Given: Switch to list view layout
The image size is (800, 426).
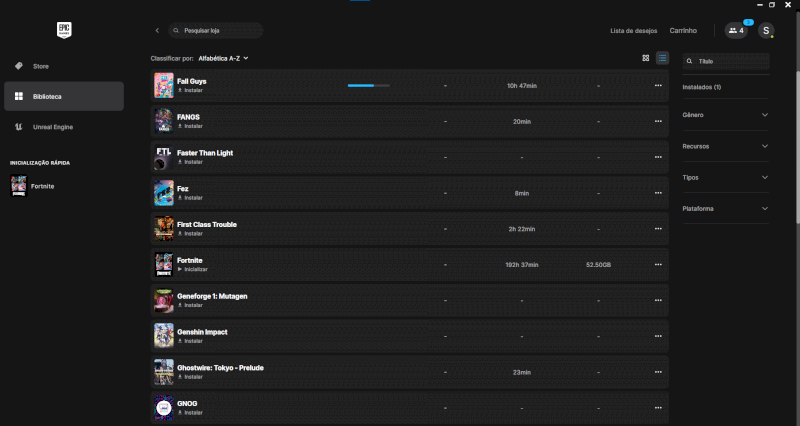Looking at the screenshot, I should pos(662,58).
